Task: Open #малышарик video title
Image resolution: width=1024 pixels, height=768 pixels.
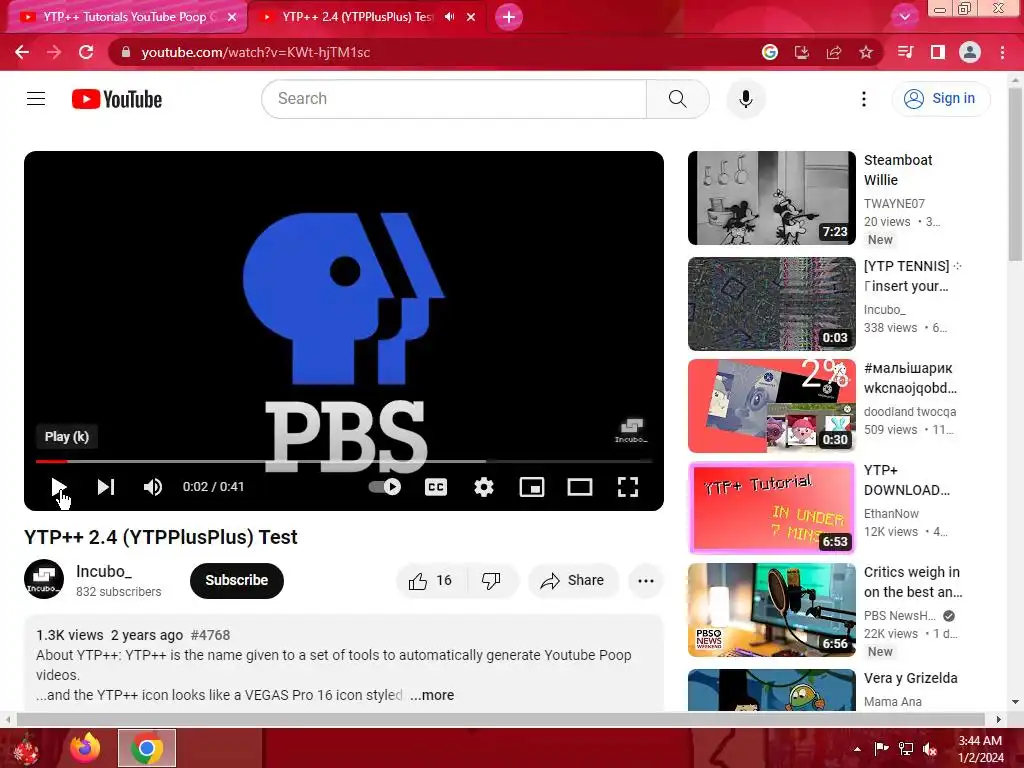Action: 910,378
